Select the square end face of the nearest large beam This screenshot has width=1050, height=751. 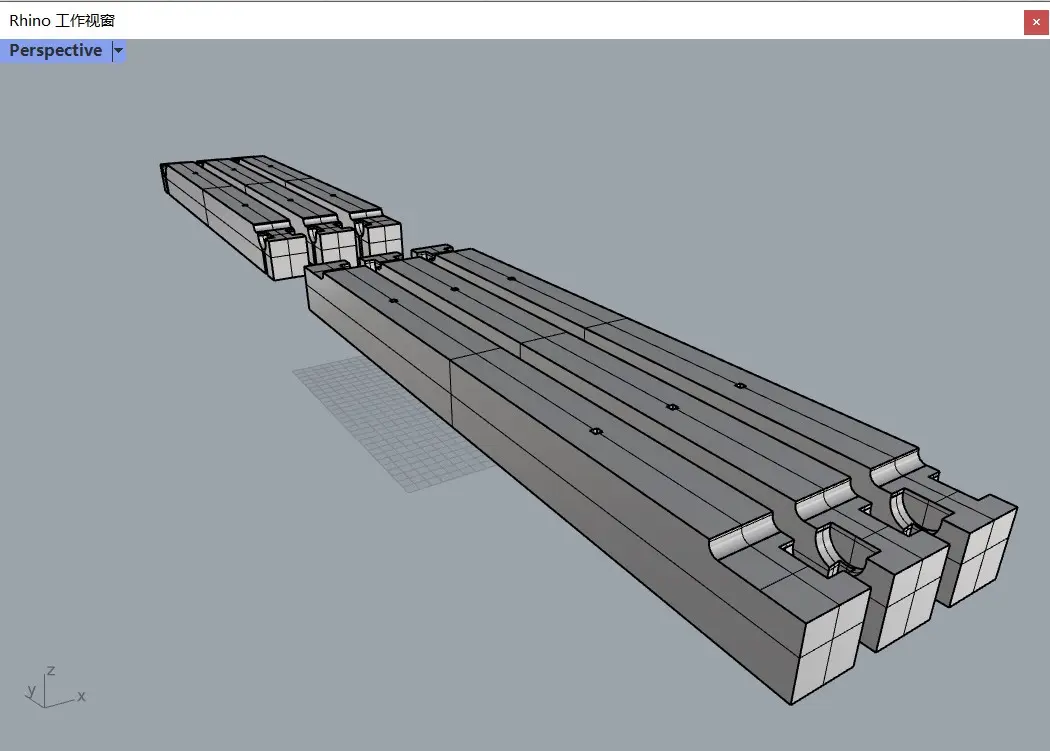click(829, 646)
